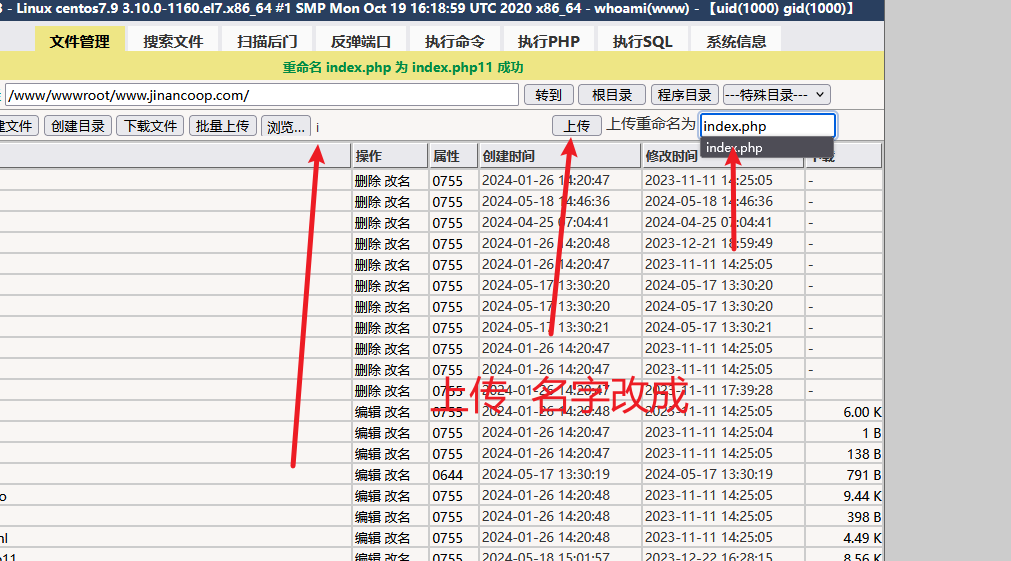Click the 上传重命名为 text field

coord(767,126)
